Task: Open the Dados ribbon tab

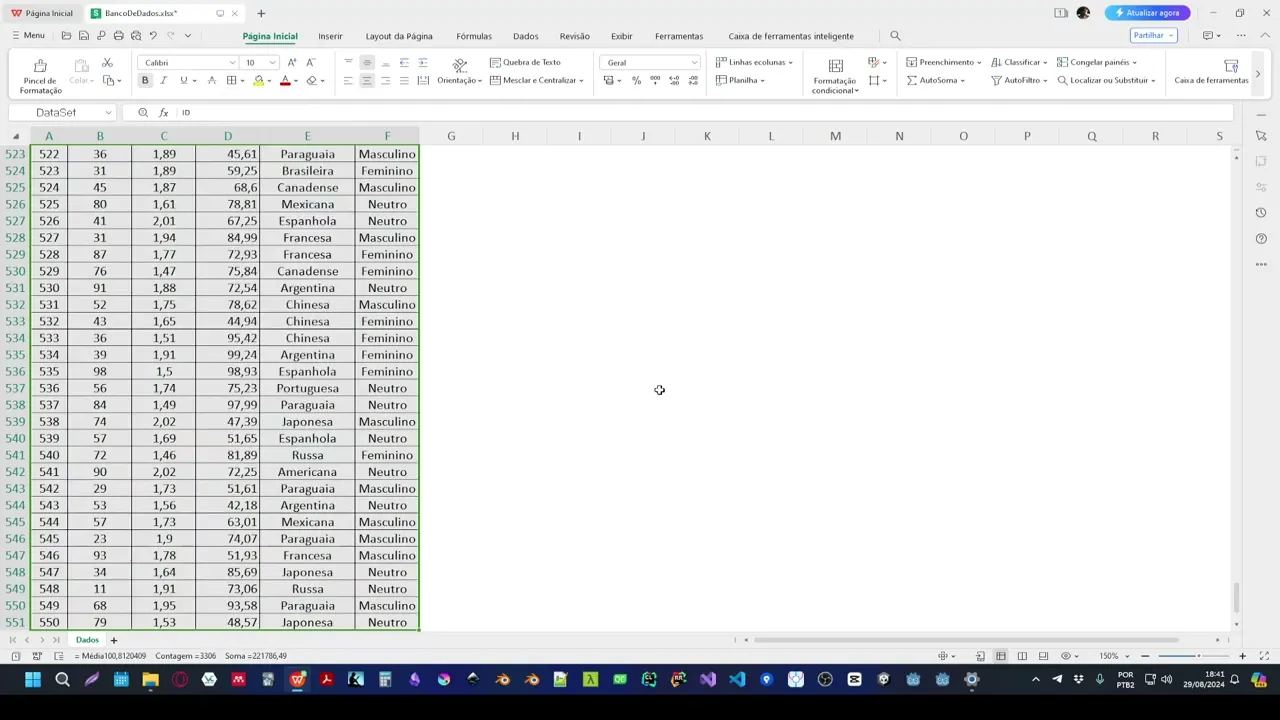Action: pyautogui.click(x=526, y=36)
